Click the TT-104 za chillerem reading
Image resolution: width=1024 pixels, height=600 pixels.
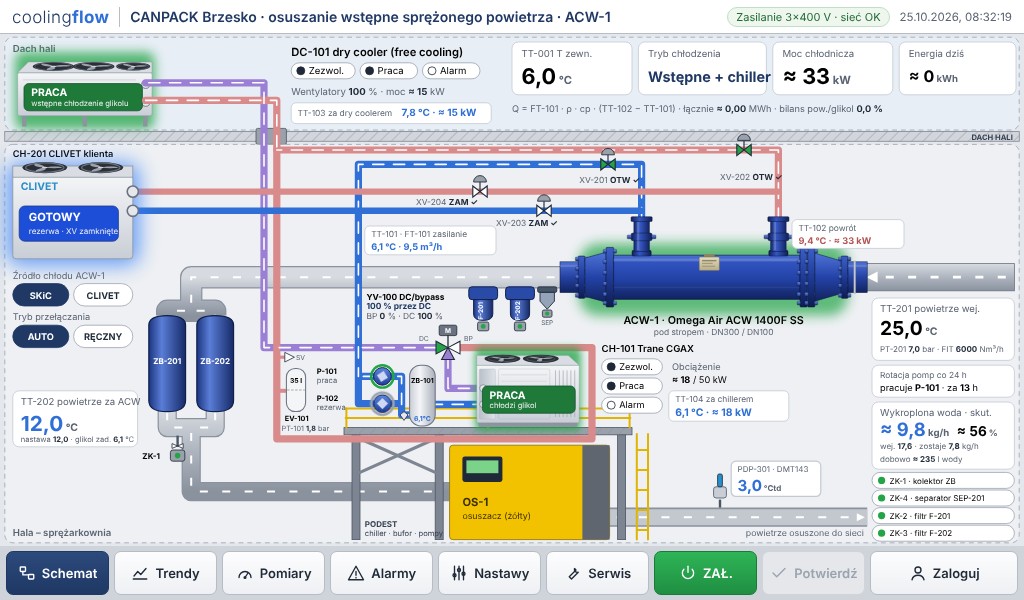(728, 406)
